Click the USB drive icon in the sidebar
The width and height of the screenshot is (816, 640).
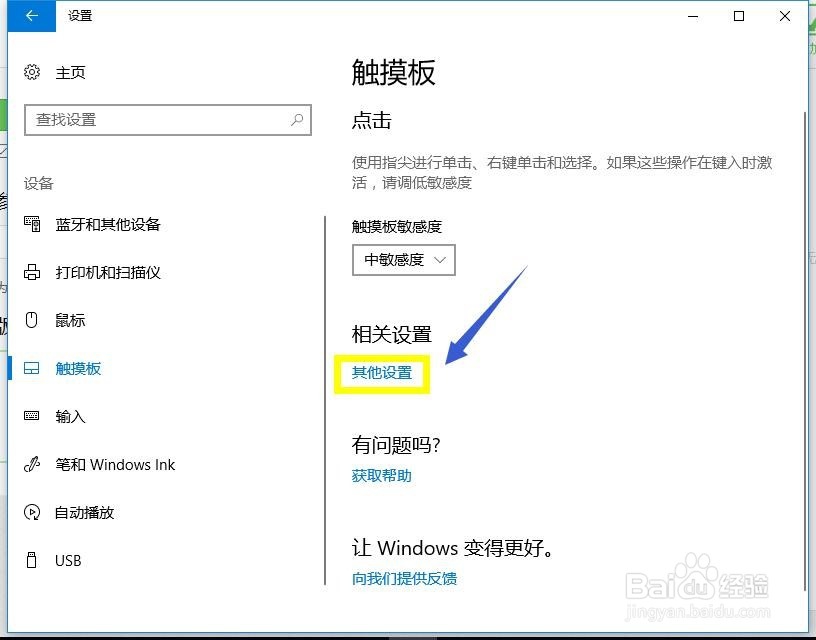coord(31,560)
